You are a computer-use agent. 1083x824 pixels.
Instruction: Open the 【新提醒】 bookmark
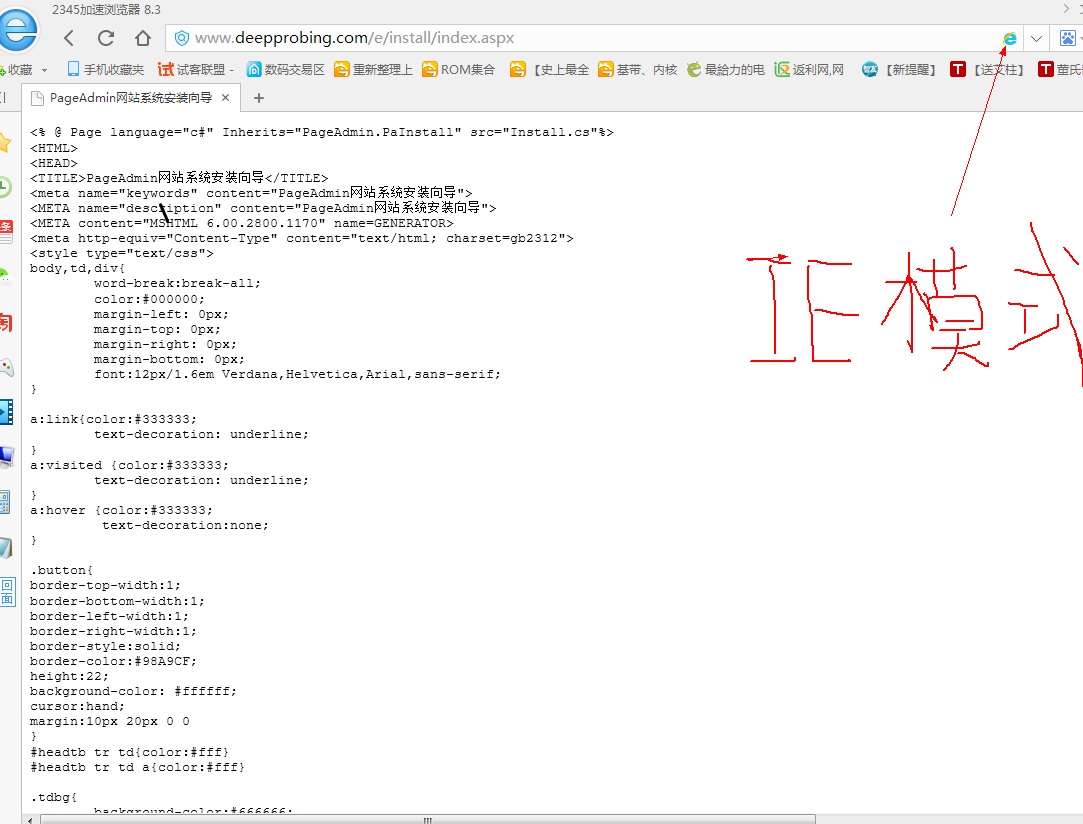(899, 70)
